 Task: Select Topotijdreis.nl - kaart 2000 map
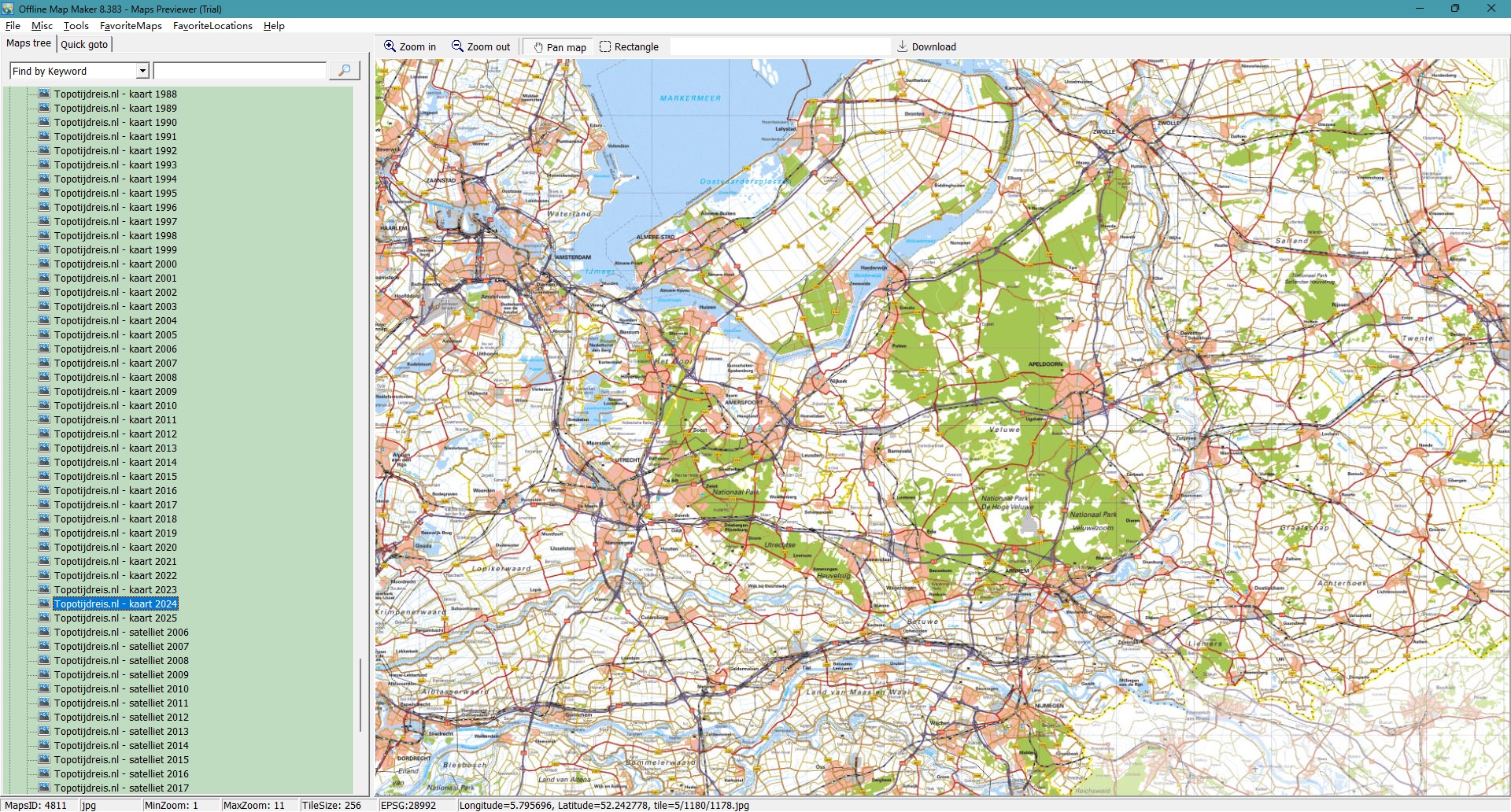coord(115,264)
